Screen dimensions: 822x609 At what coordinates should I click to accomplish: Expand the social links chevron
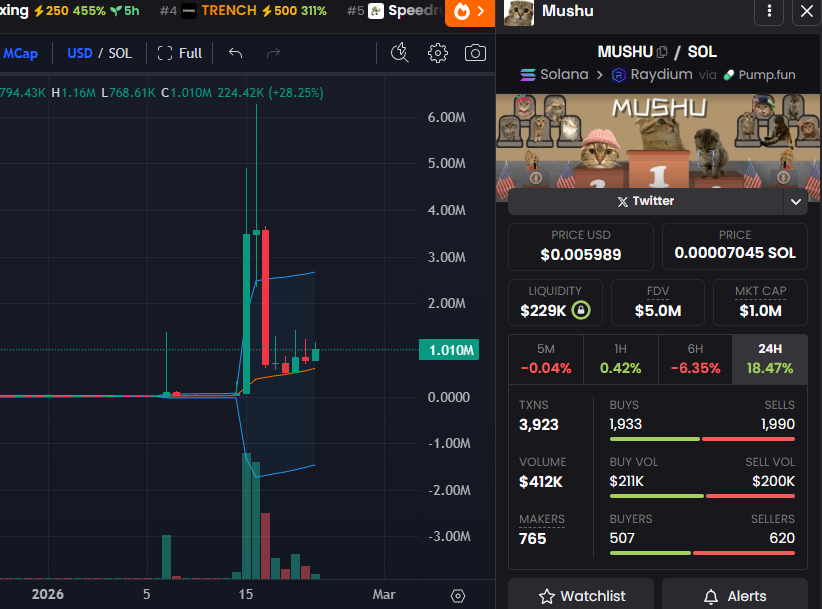796,202
